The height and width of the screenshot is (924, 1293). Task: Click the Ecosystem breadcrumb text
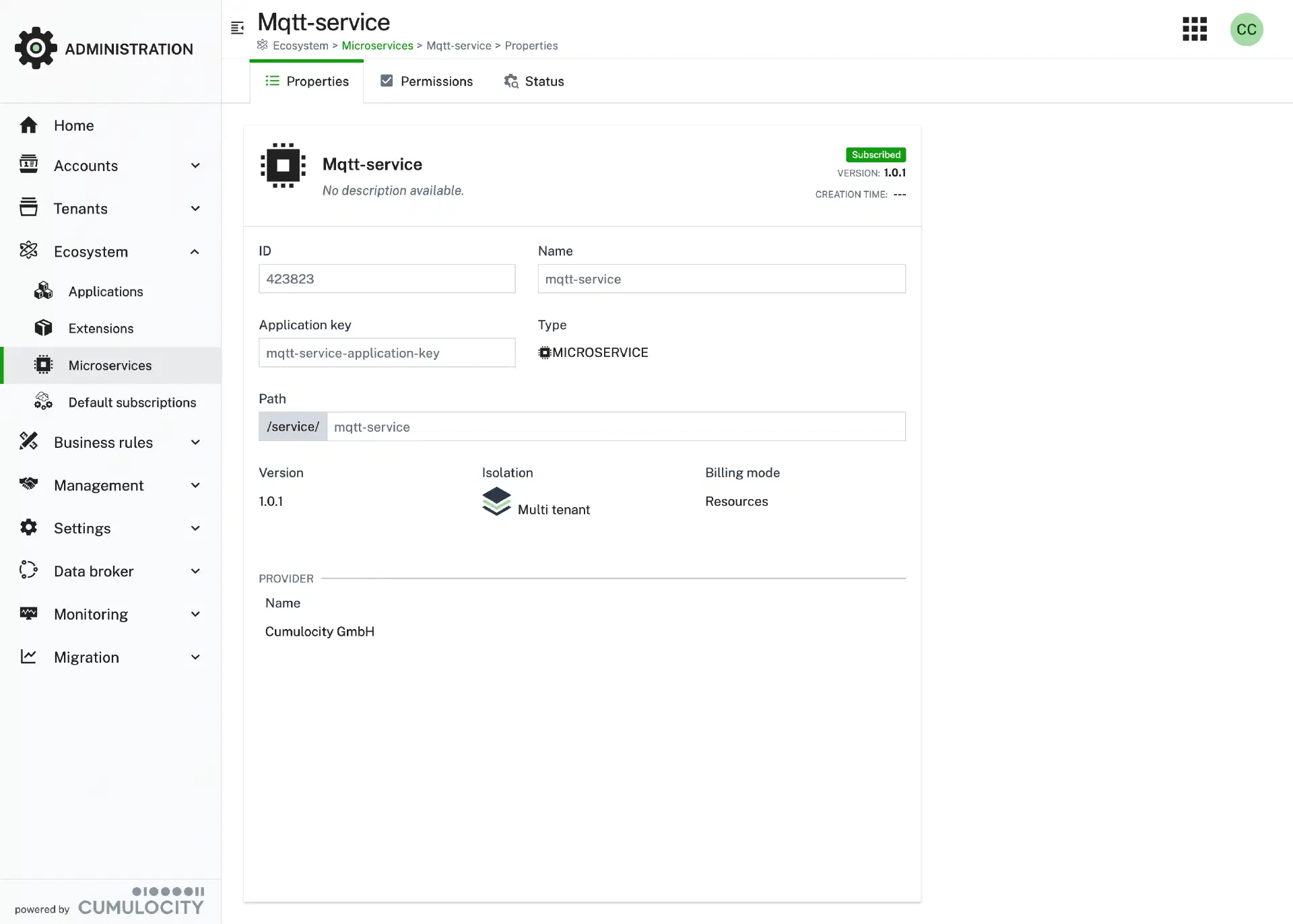(x=300, y=46)
